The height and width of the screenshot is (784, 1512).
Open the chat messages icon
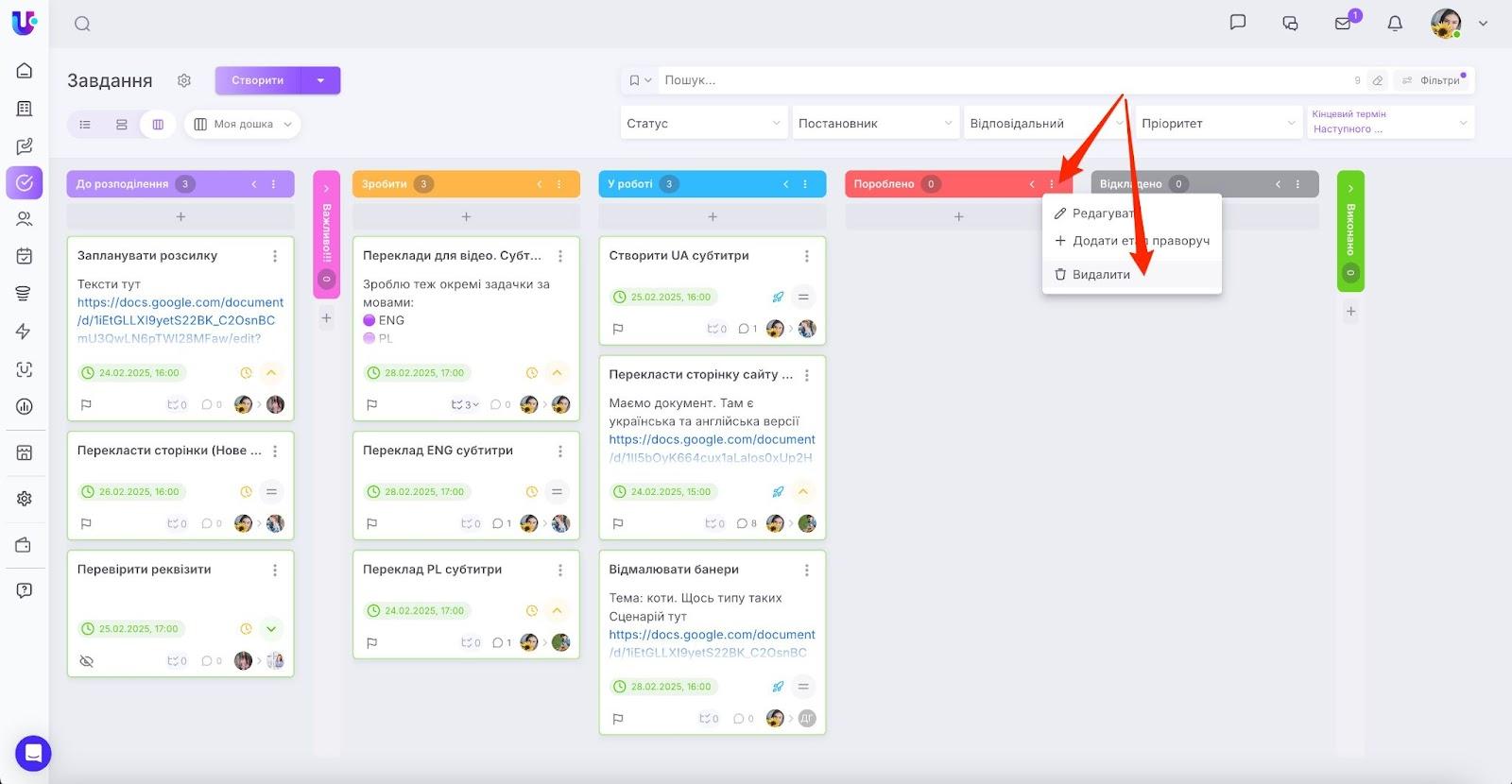[x=1237, y=23]
